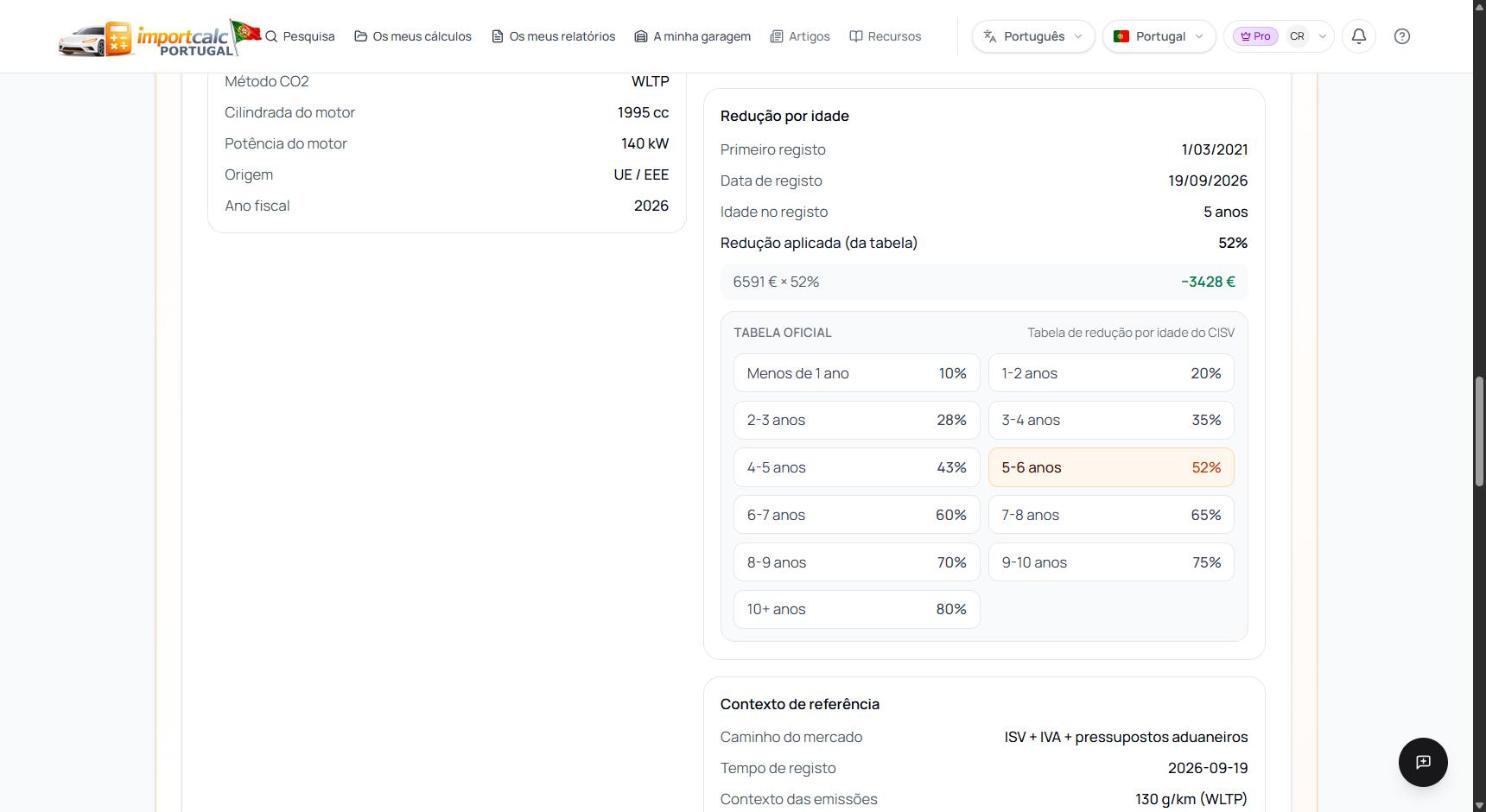Open A minha garagem
Viewport: 1486px width, 812px height.
coord(692,36)
